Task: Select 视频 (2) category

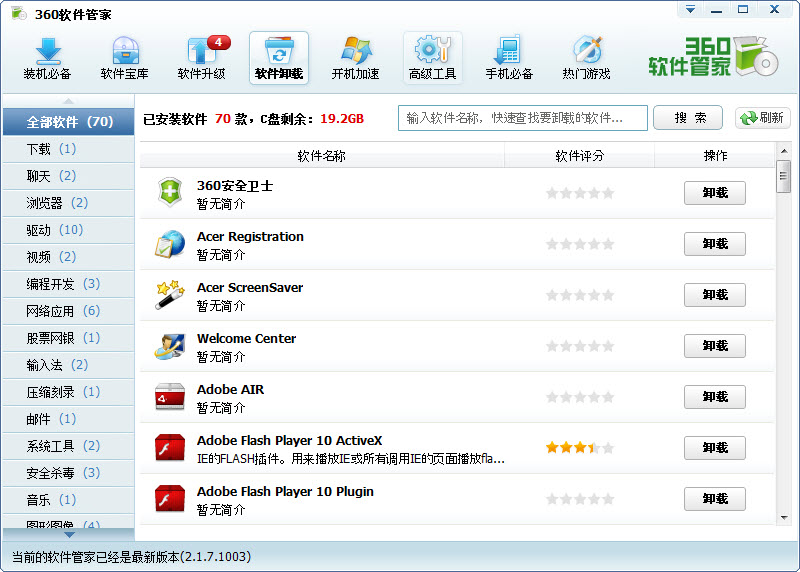Action: click(68, 257)
